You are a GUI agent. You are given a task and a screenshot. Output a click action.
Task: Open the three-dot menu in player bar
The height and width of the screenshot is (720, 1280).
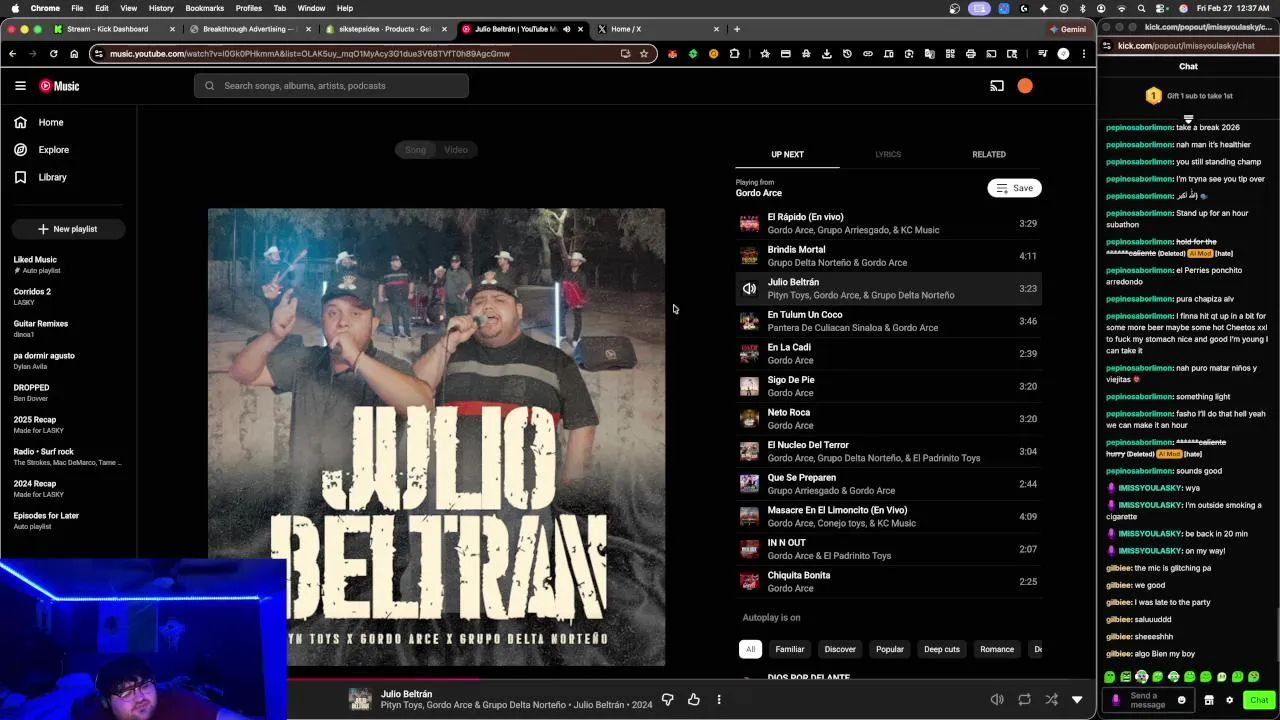[x=718, y=700]
